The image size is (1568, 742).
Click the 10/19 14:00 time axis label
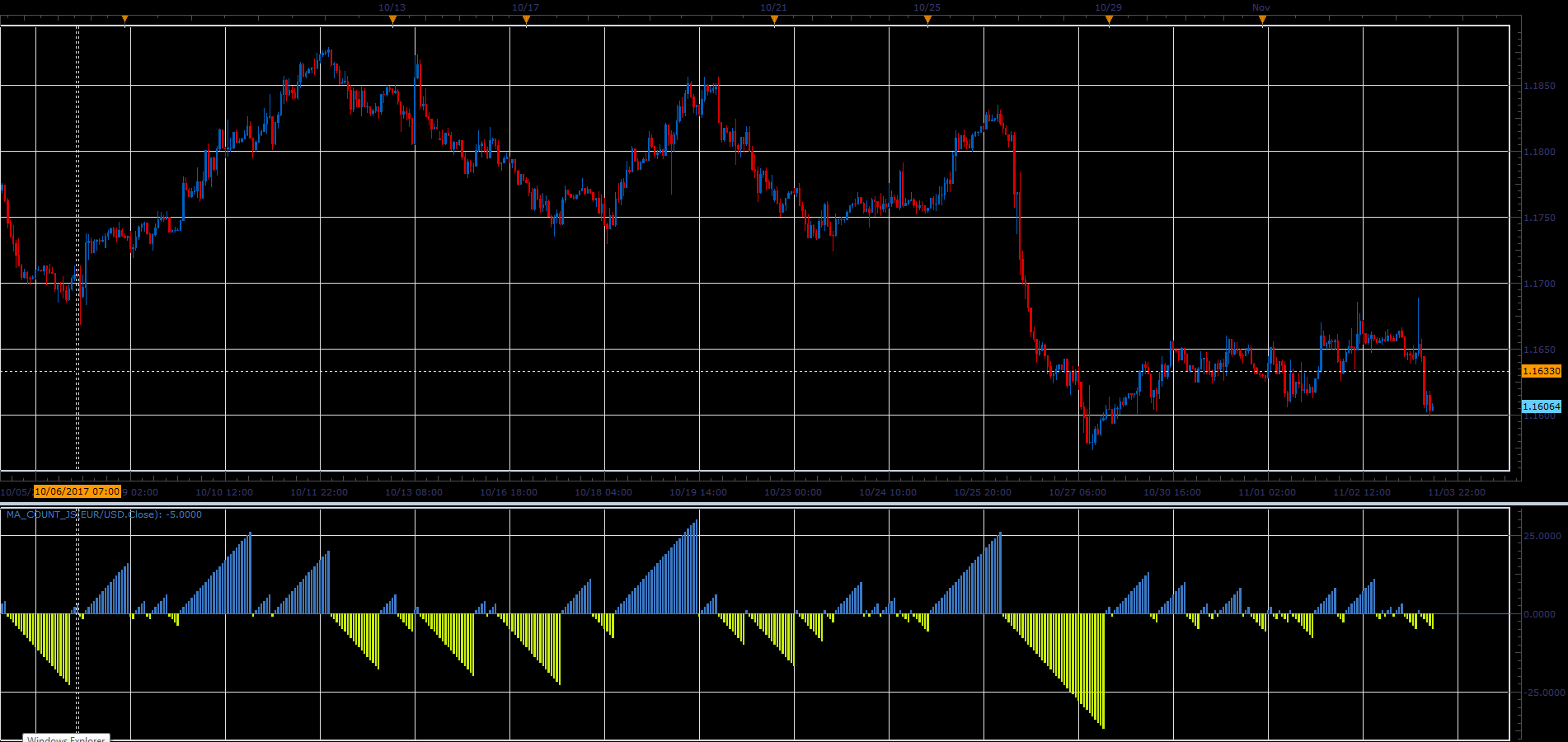[x=698, y=492]
